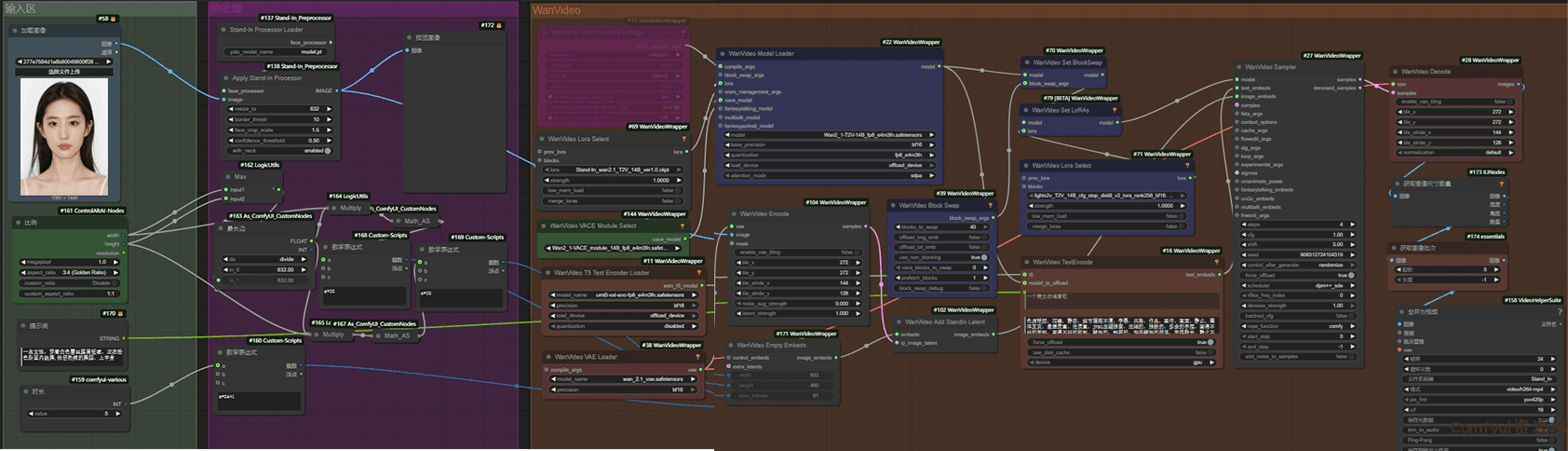Click the WanVideo group title

(x=556, y=10)
